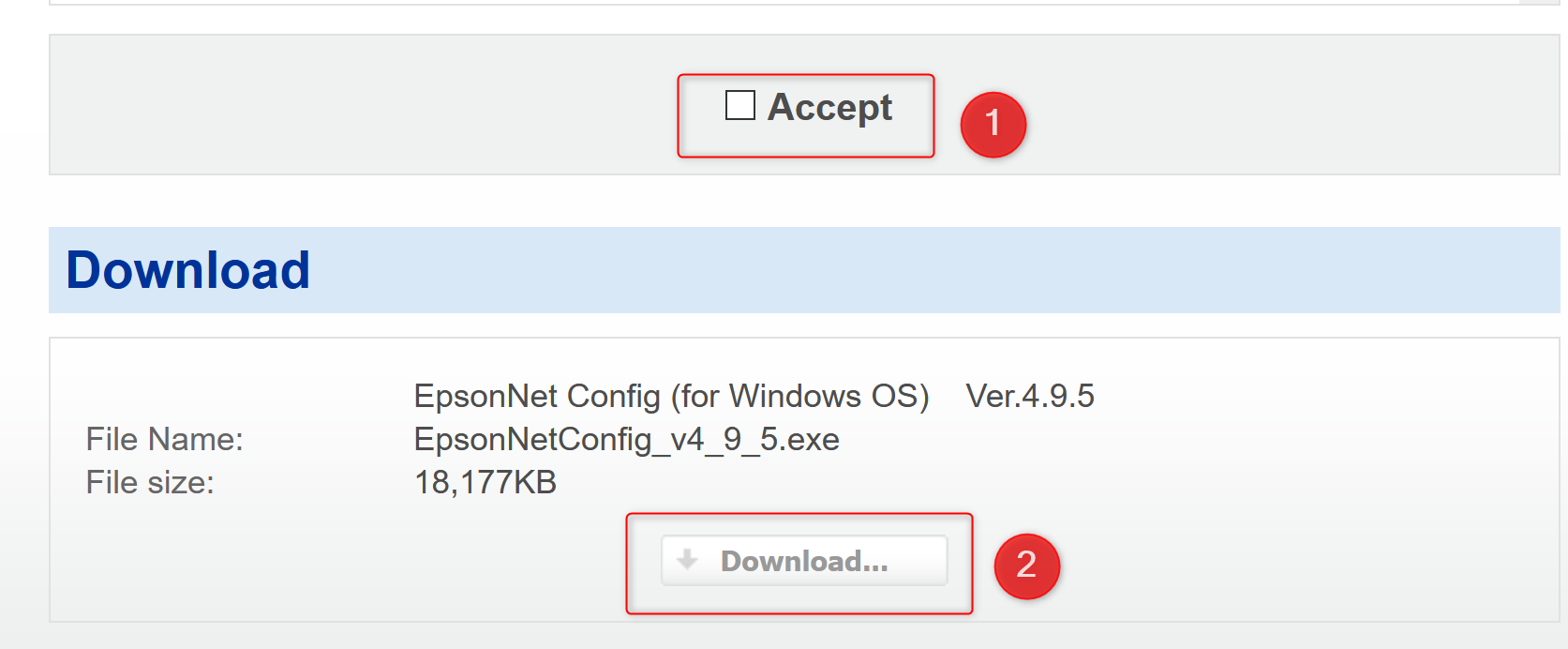Screen dimensions: 1568x649
Task: Click the red circle numbered 2
Action: [x=1027, y=566]
